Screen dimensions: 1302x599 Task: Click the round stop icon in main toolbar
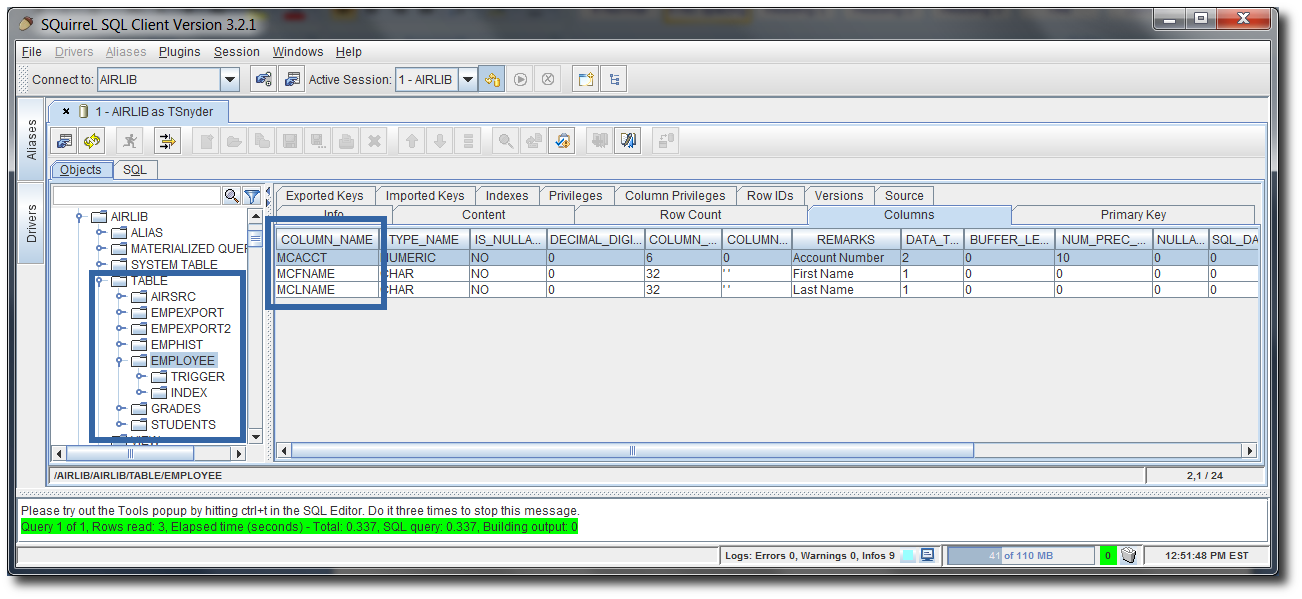(548, 80)
